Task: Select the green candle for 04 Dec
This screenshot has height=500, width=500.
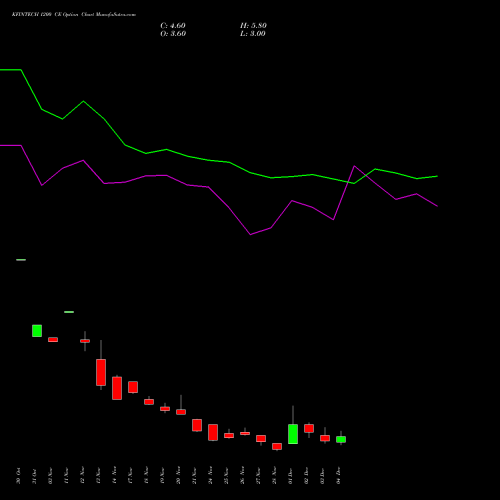Action: click(341, 439)
